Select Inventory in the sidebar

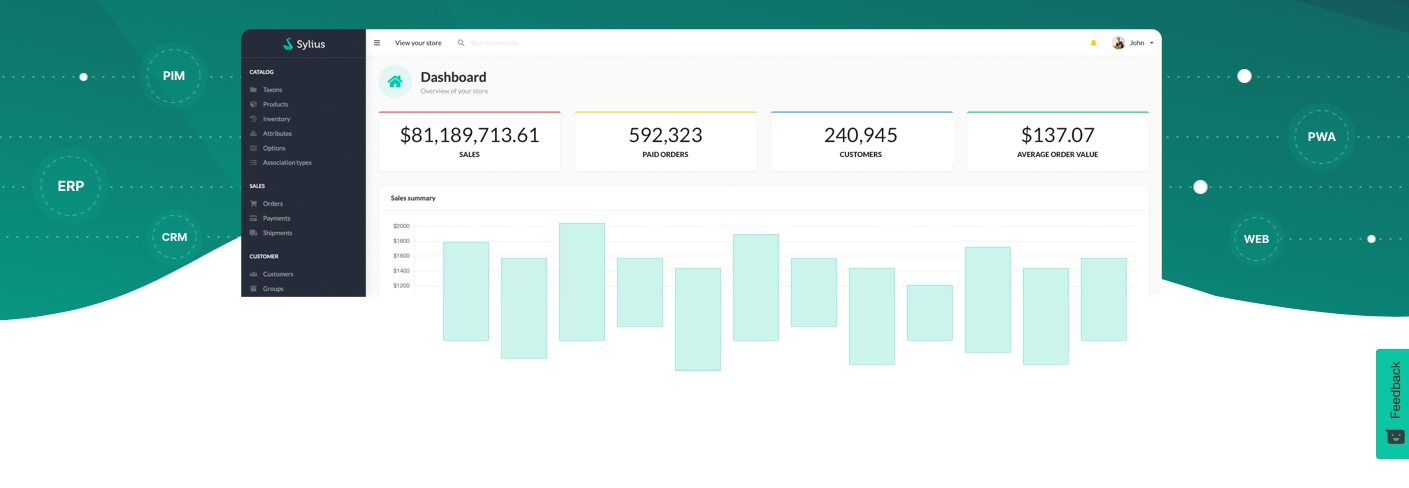276,119
